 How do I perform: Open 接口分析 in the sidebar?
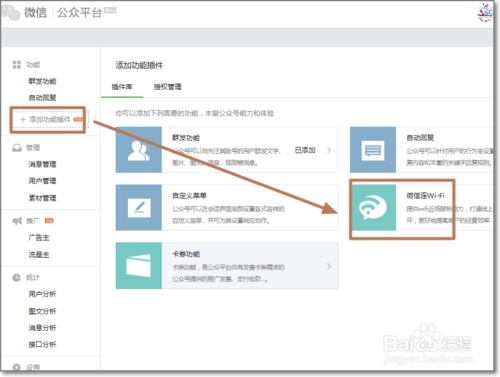42,344
